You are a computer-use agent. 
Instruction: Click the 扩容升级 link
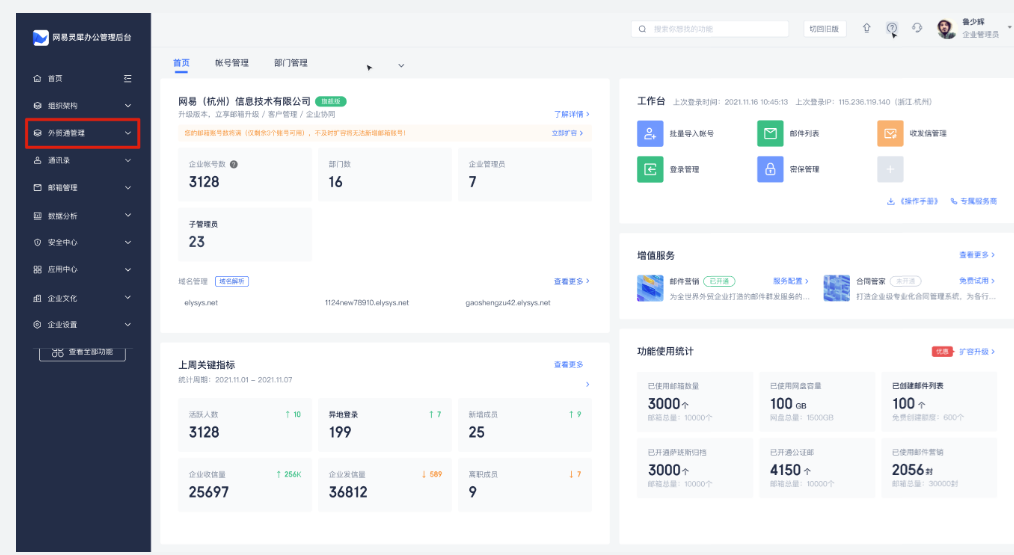pyautogui.click(x=977, y=351)
